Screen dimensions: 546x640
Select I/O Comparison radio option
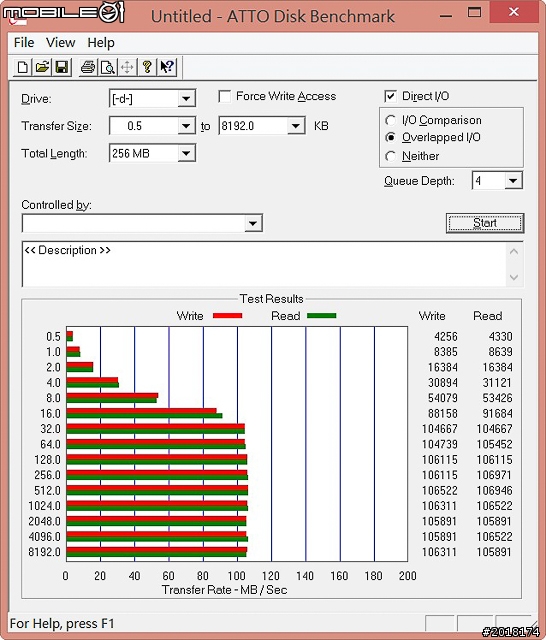(x=391, y=120)
